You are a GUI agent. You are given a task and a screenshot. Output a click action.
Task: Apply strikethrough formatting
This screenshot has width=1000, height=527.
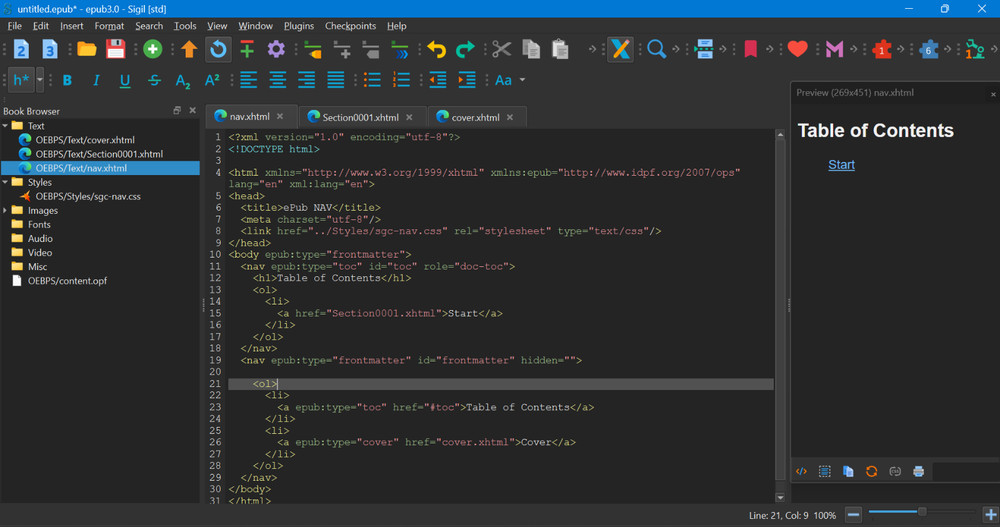pos(154,80)
